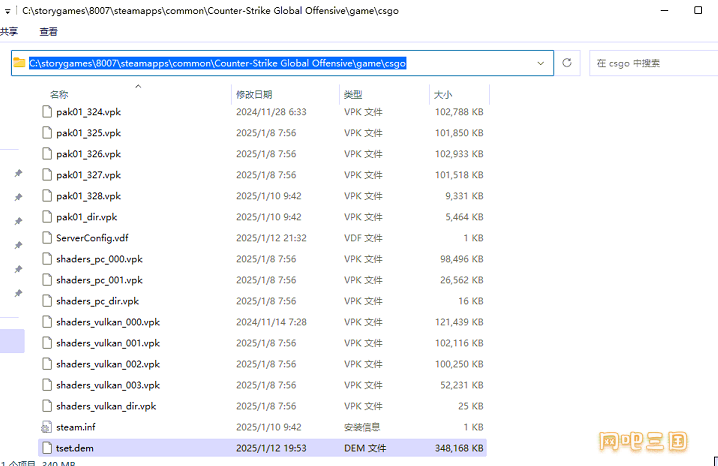Sort files by the 名称 column header
718x466 pixels.
[x=59, y=94]
